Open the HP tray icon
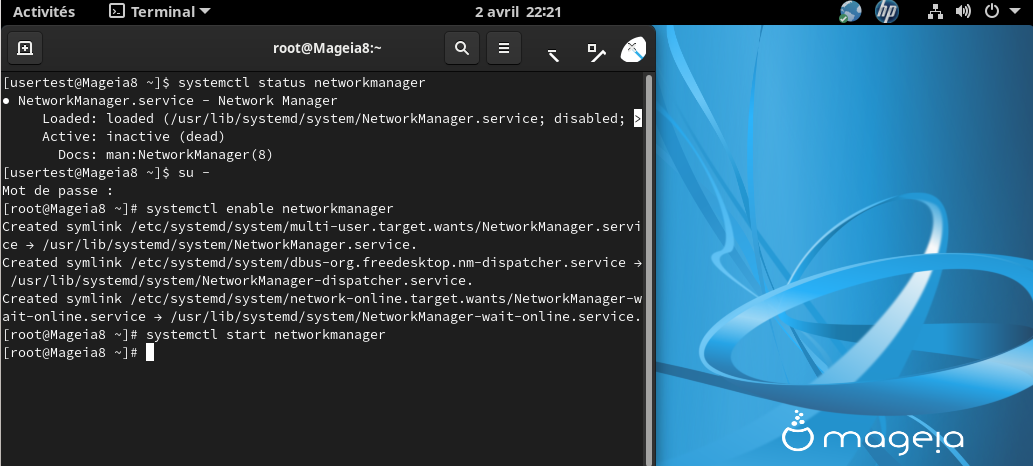Image resolution: width=1033 pixels, height=466 pixels. coord(887,11)
